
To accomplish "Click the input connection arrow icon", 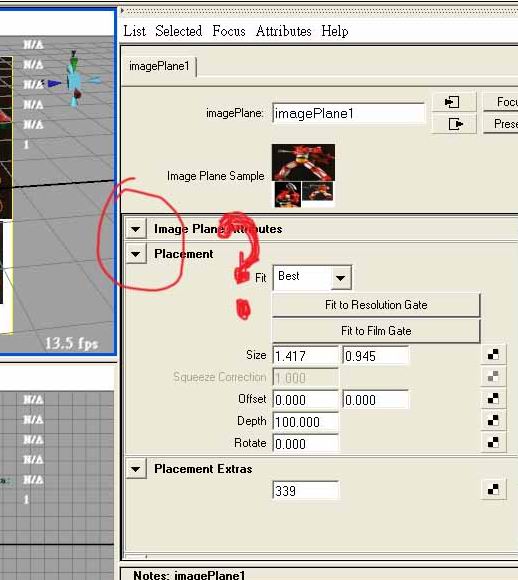I will [x=454, y=102].
